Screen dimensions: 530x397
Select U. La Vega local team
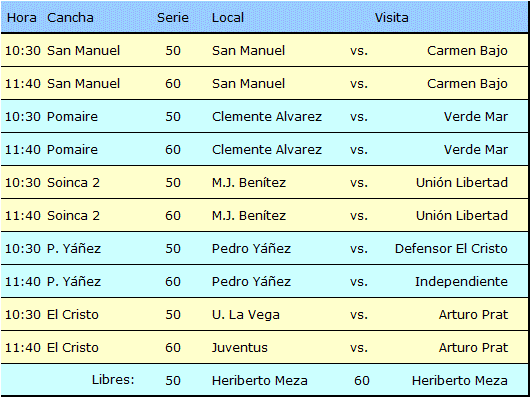[246, 315]
